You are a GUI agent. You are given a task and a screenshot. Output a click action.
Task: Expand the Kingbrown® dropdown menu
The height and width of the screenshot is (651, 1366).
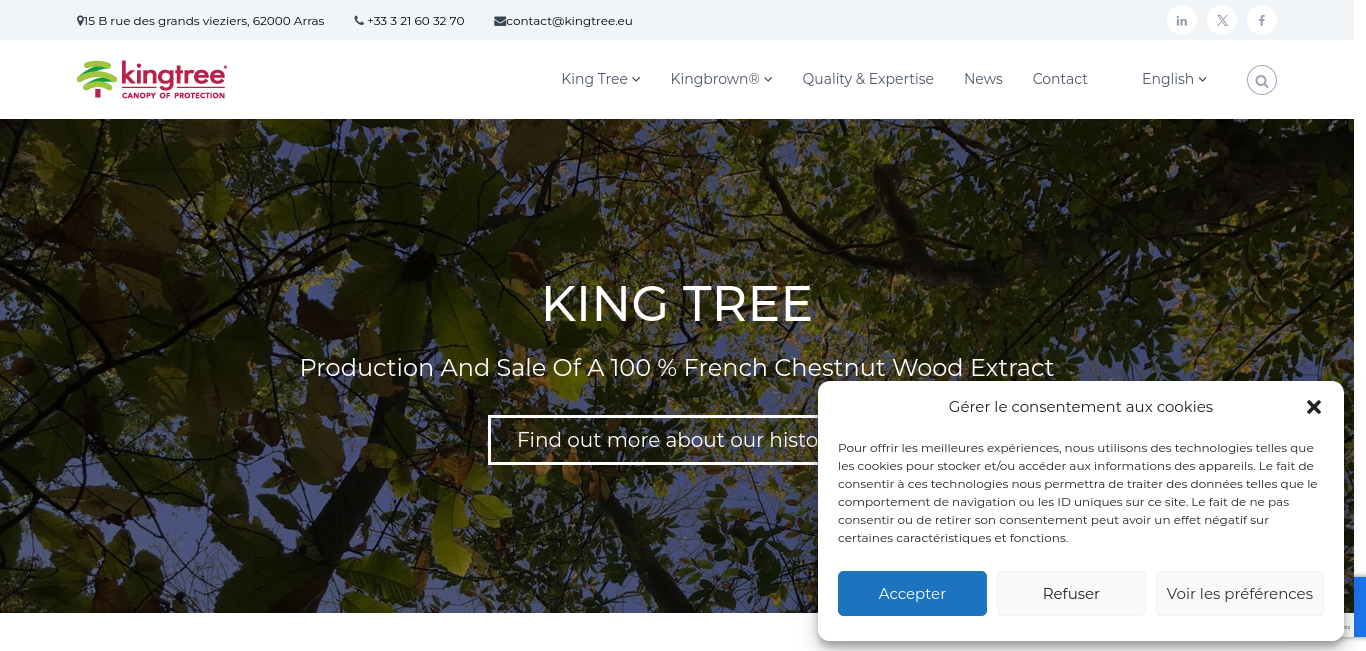click(722, 79)
